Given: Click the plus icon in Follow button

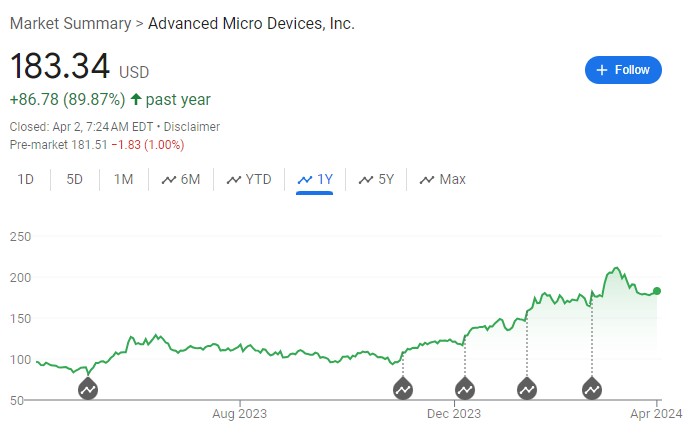Looking at the screenshot, I should (x=602, y=70).
